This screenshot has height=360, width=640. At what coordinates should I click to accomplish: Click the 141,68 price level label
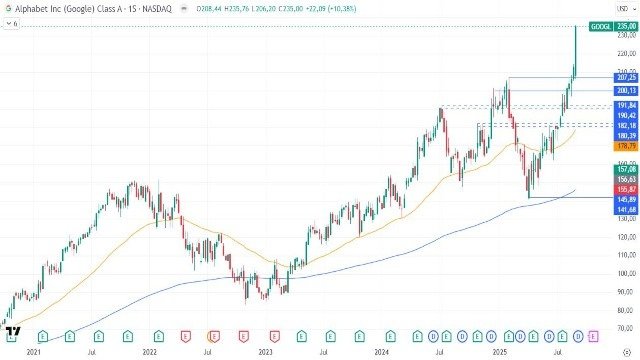(x=626, y=210)
